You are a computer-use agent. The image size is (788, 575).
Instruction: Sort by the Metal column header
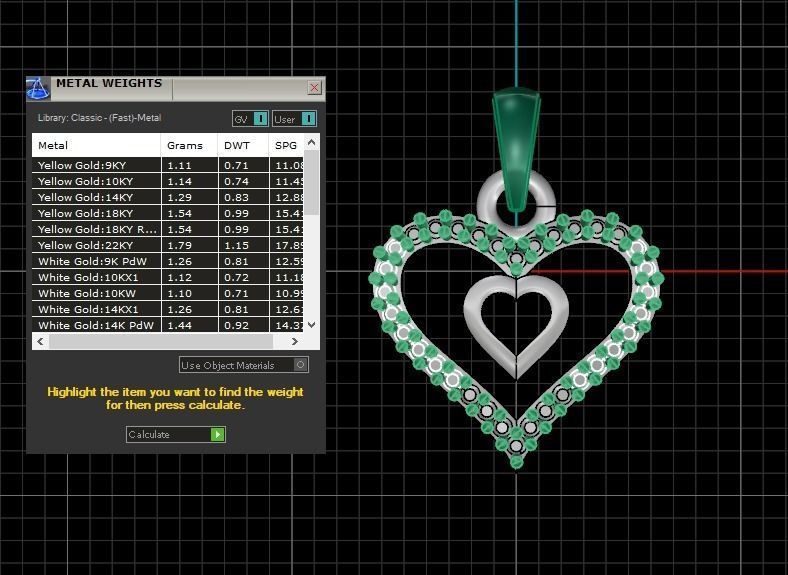click(96, 145)
